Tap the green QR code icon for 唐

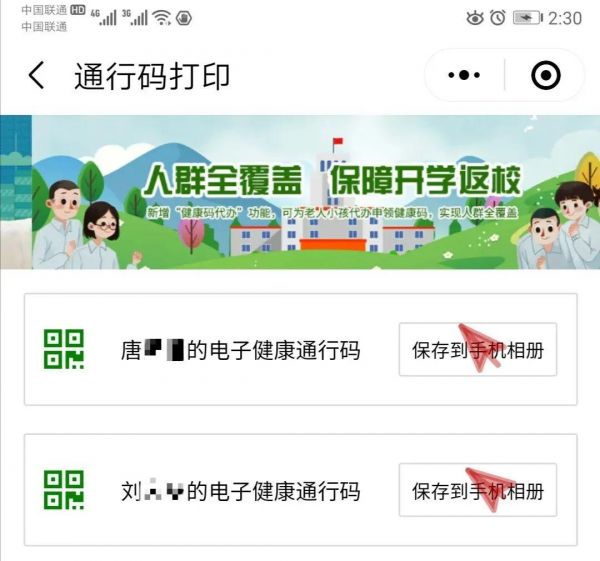coord(64,349)
